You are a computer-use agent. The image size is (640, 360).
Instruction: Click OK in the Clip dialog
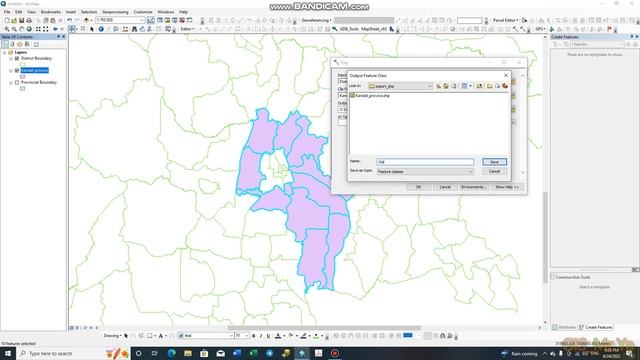pyautogui.click(x=418, y=187)
